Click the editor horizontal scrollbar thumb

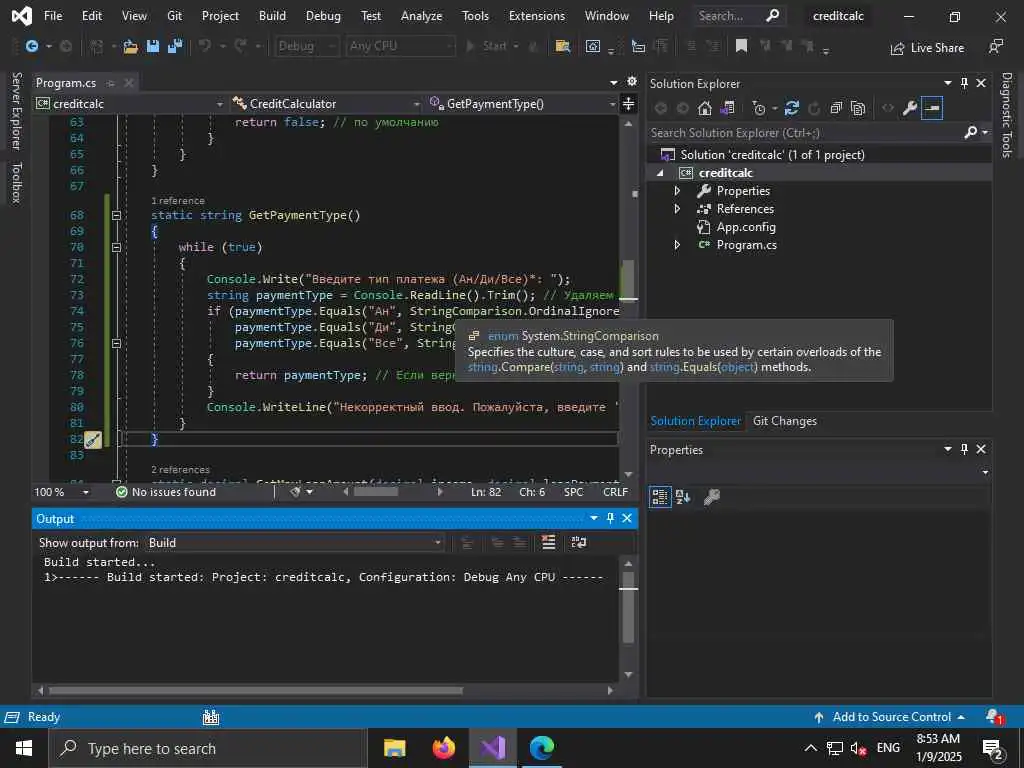click(376, 492)
